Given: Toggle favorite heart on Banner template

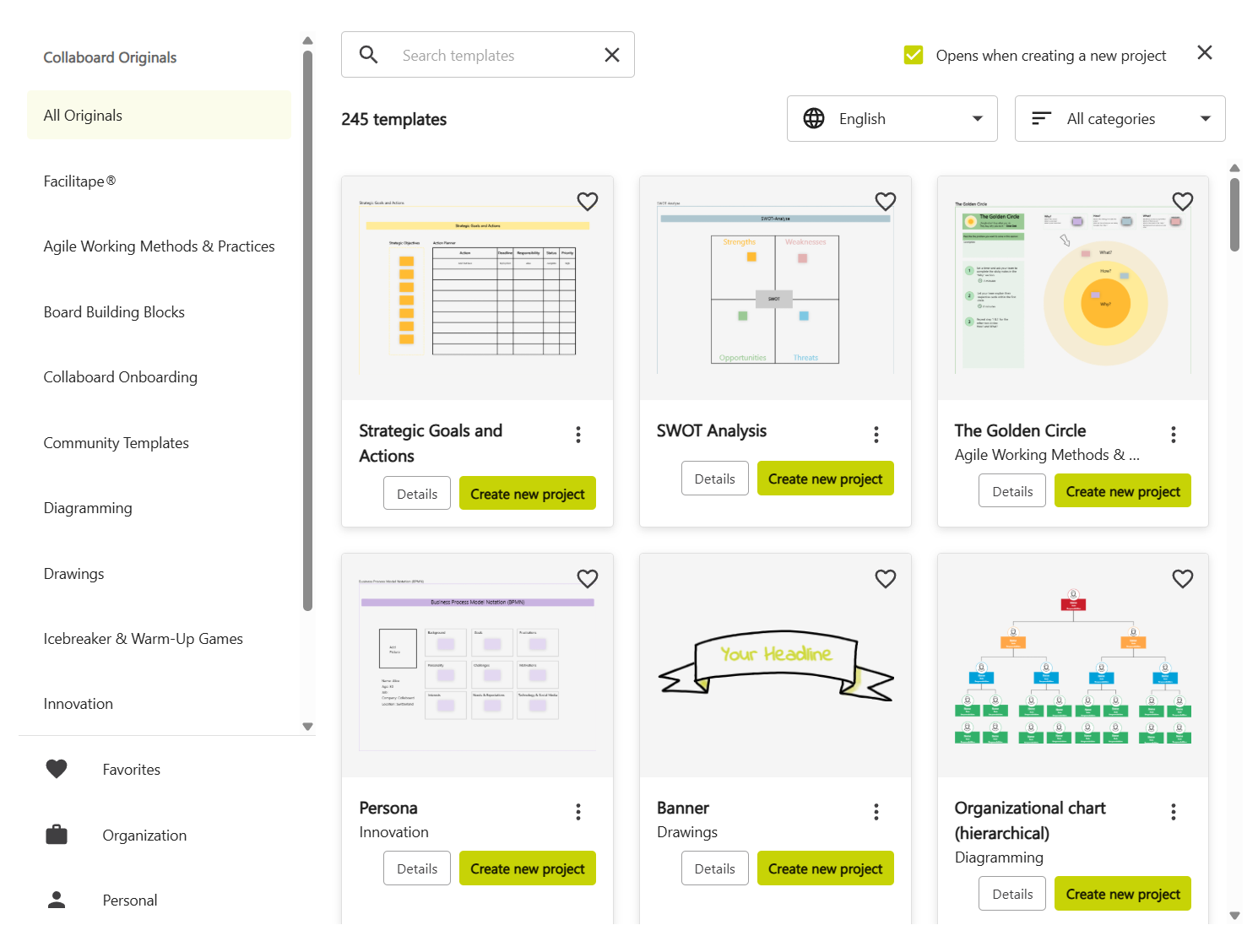Looking at the screenshot, I should coord(885,579).
